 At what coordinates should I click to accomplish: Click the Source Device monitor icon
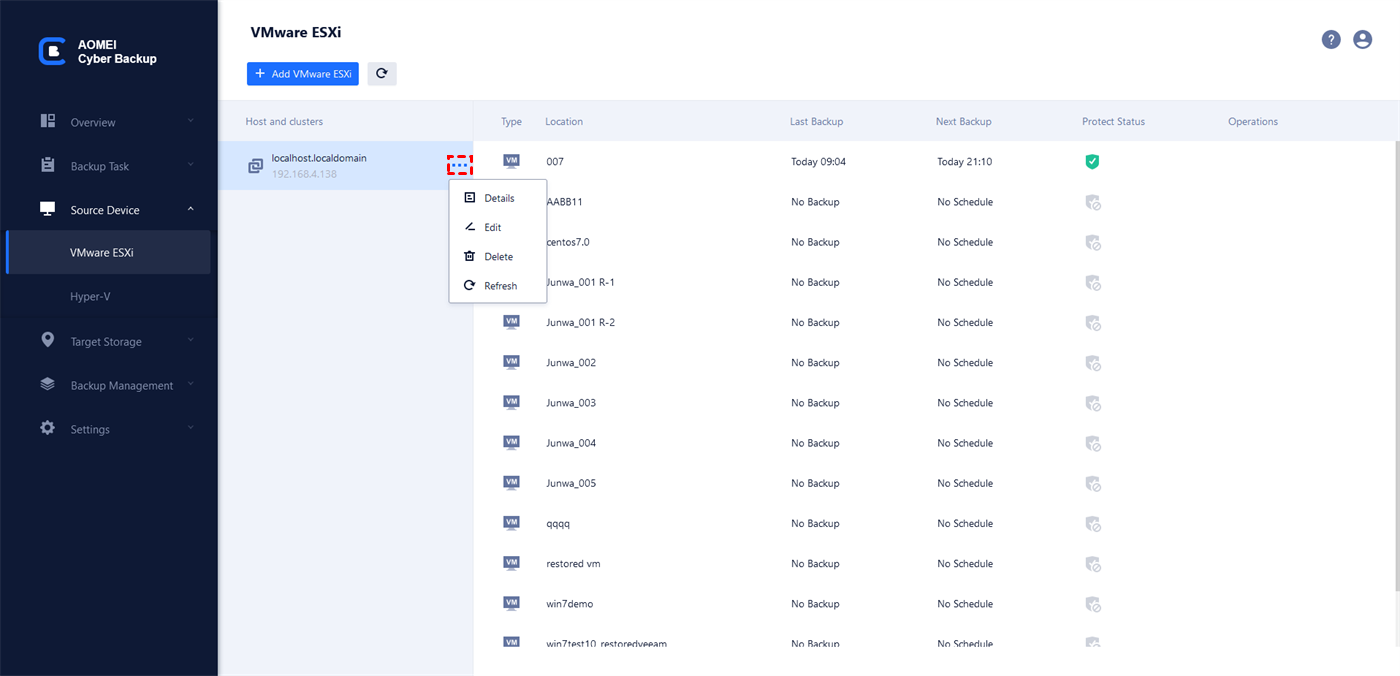pos(48,209)
